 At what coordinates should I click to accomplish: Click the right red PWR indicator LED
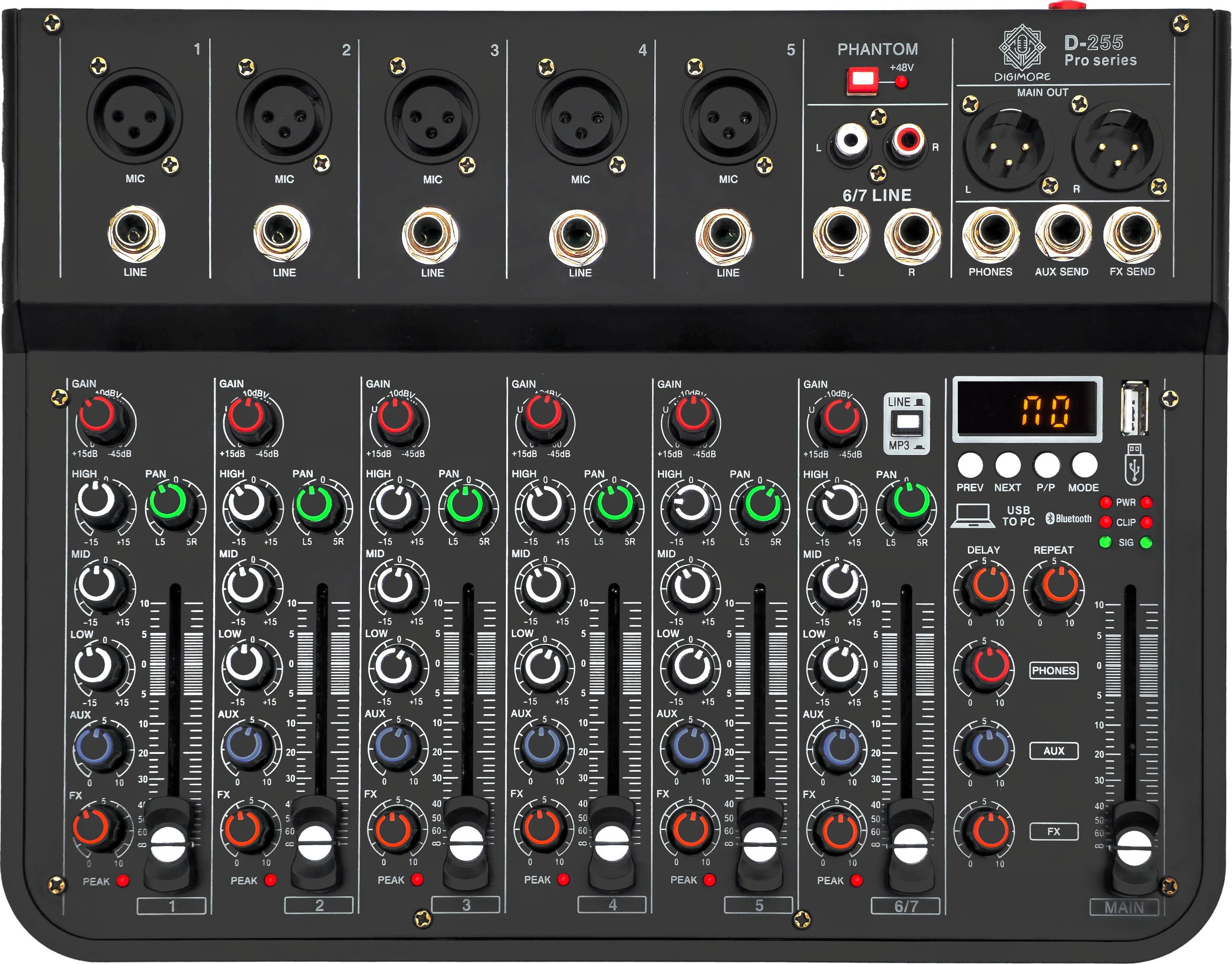pyautogui.click(x=1146, y=502)
